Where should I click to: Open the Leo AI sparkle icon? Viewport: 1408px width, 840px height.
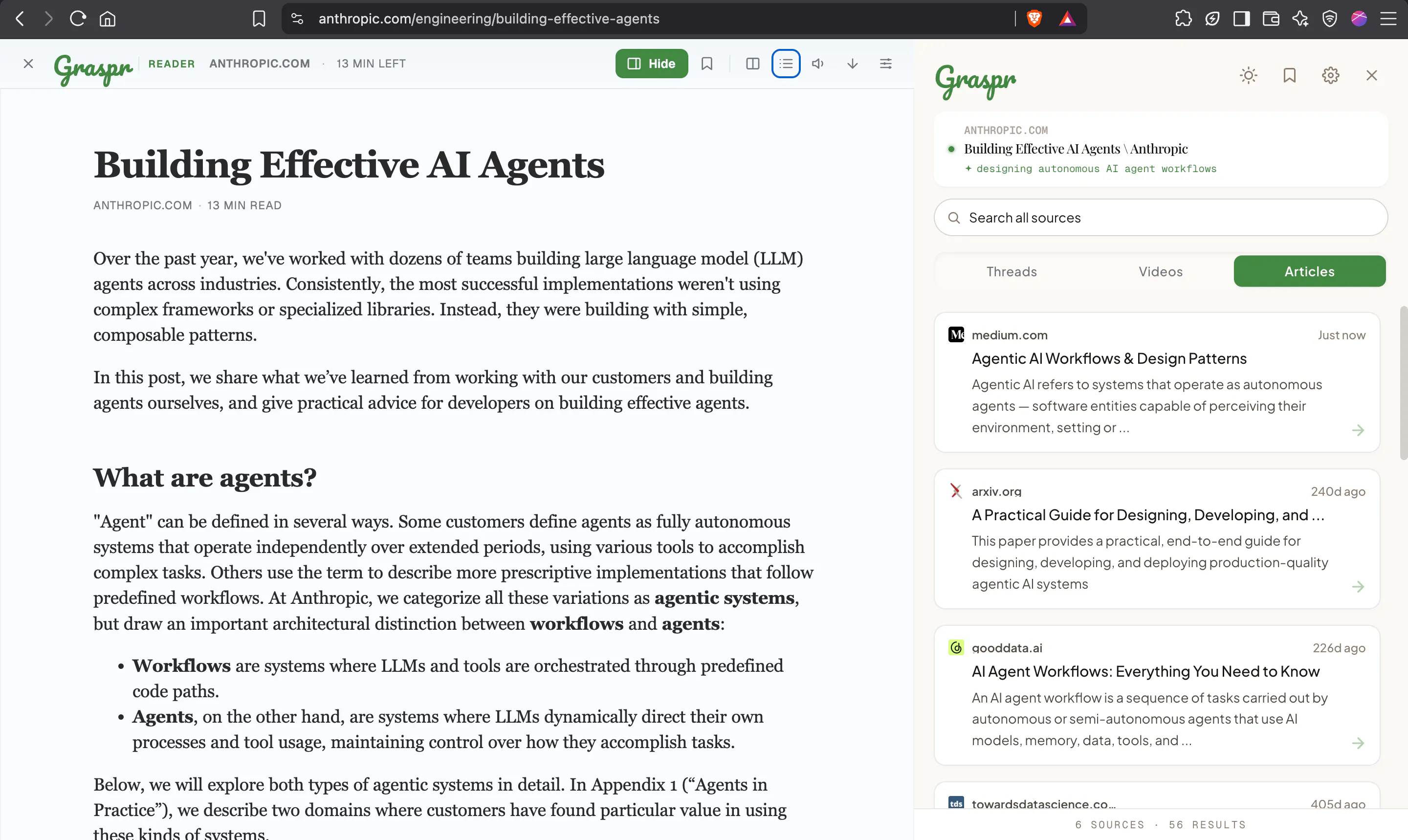[x=1300, y=19]
